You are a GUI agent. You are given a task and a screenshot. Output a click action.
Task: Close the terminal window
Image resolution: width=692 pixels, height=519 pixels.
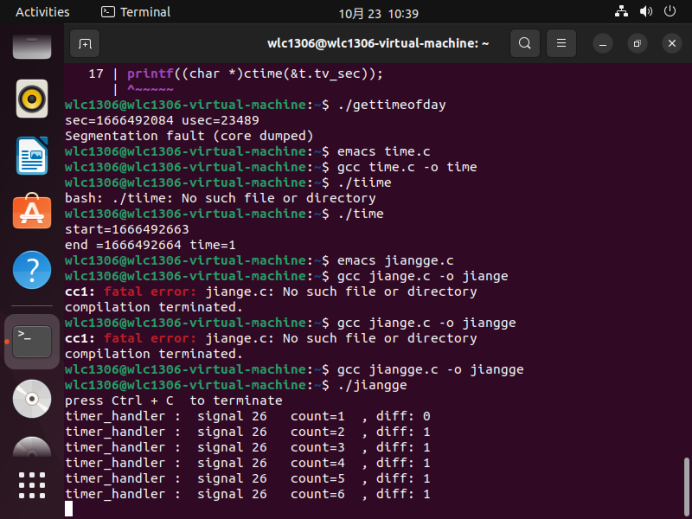[672, 44]
